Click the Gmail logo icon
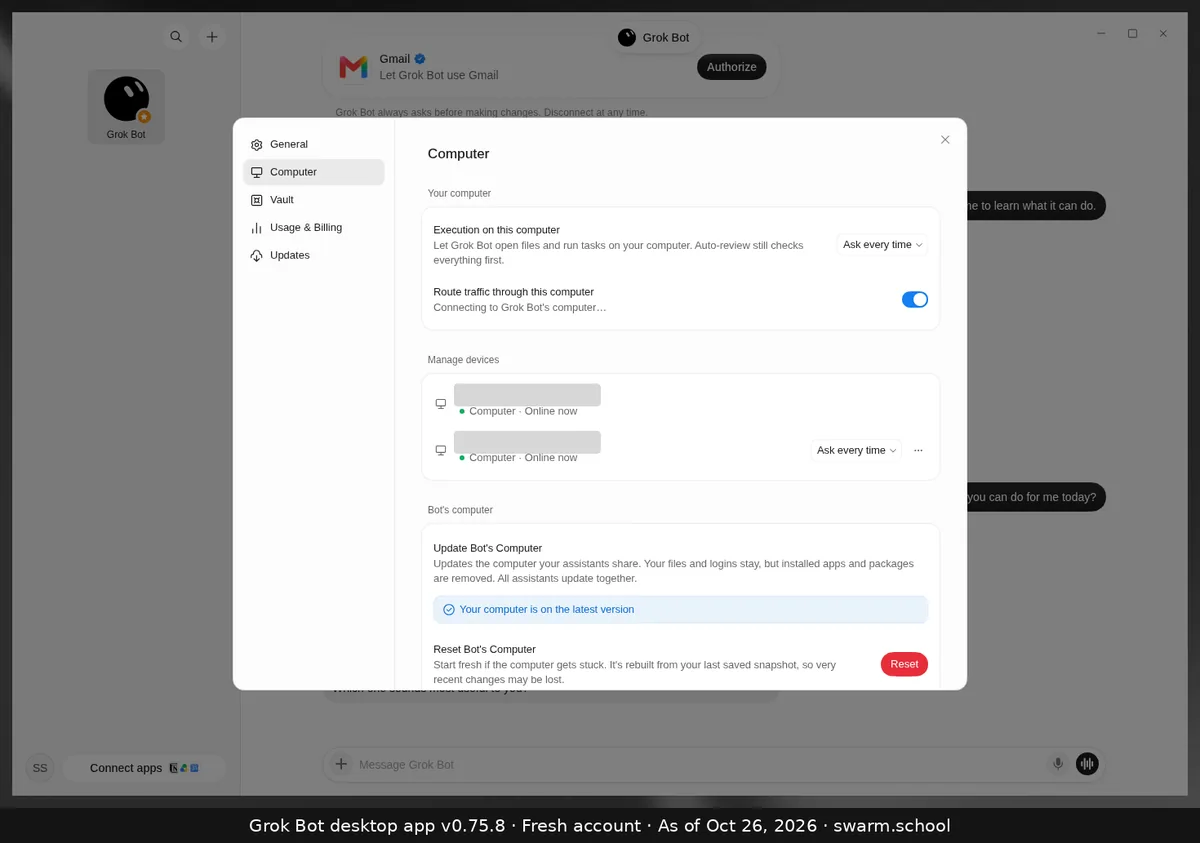 tap(353, 67)
